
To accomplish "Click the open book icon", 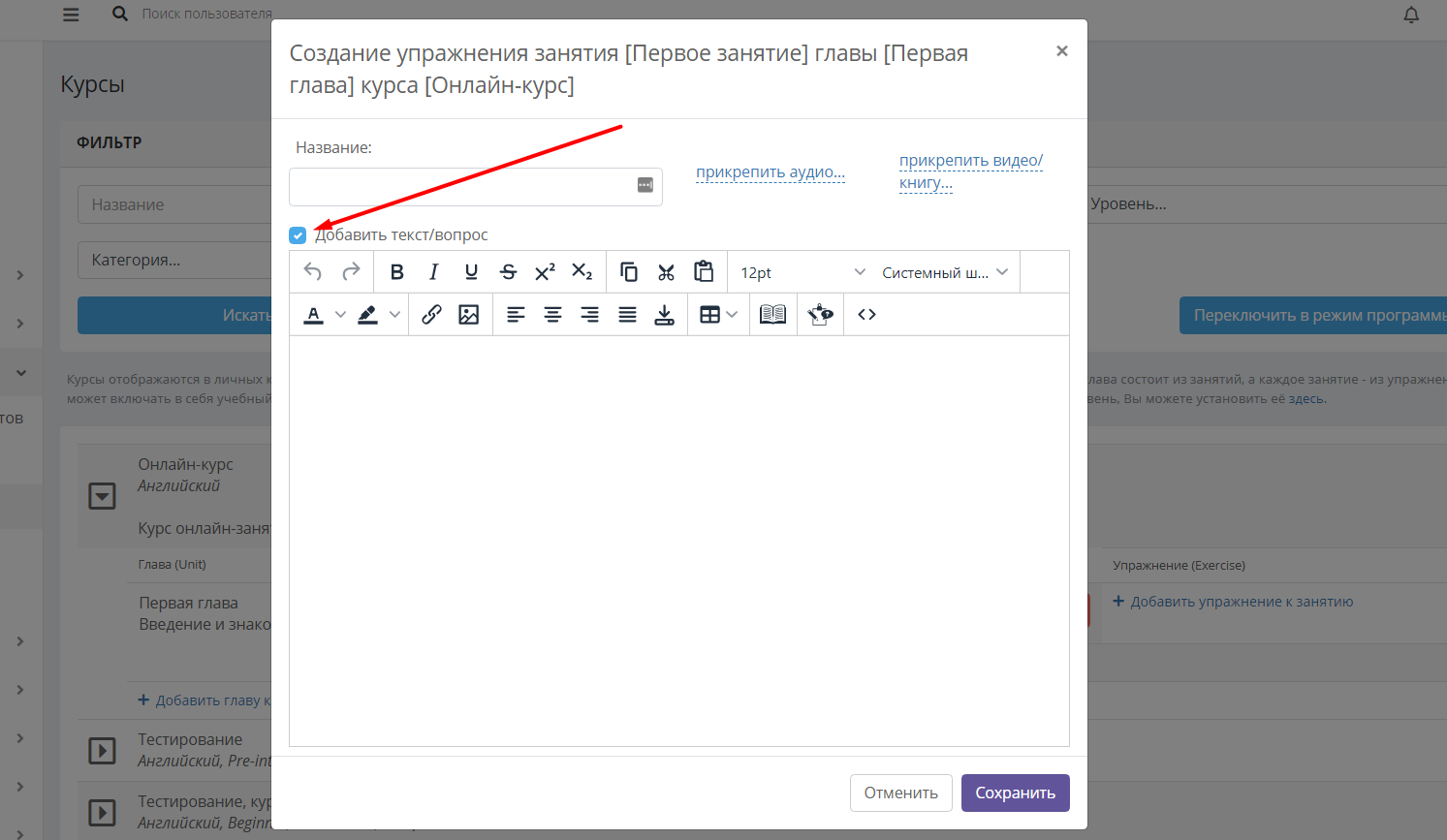I will [772, 315].
